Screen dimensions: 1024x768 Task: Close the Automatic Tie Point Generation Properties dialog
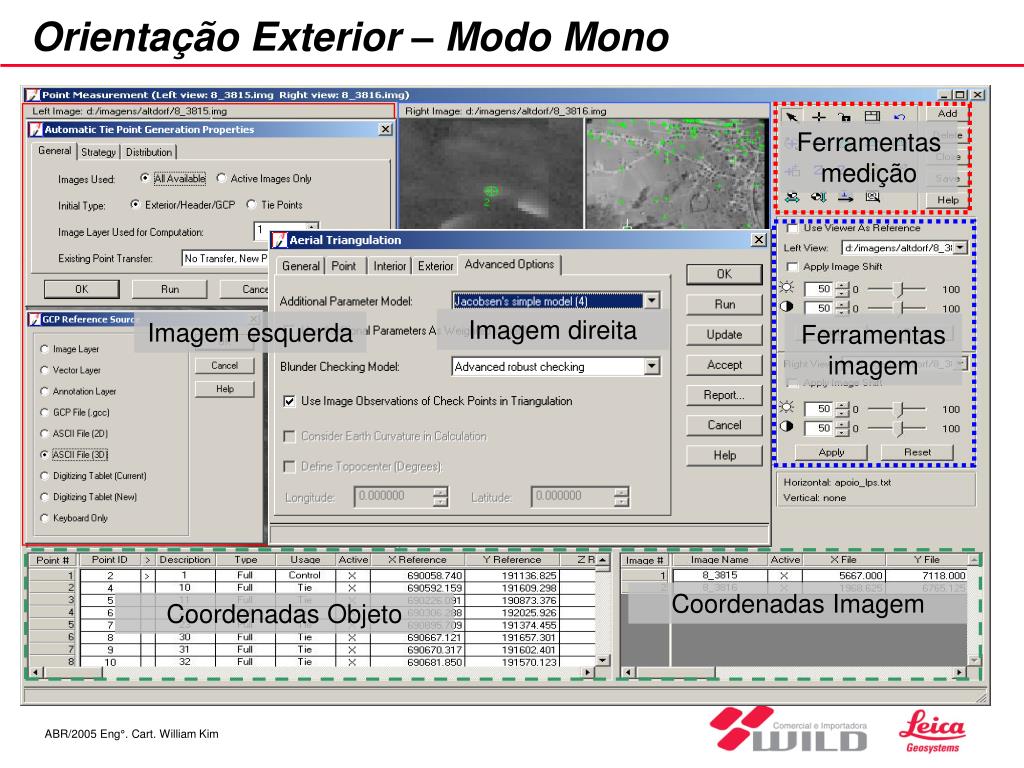pyautogui.click(x=385, y=129)
